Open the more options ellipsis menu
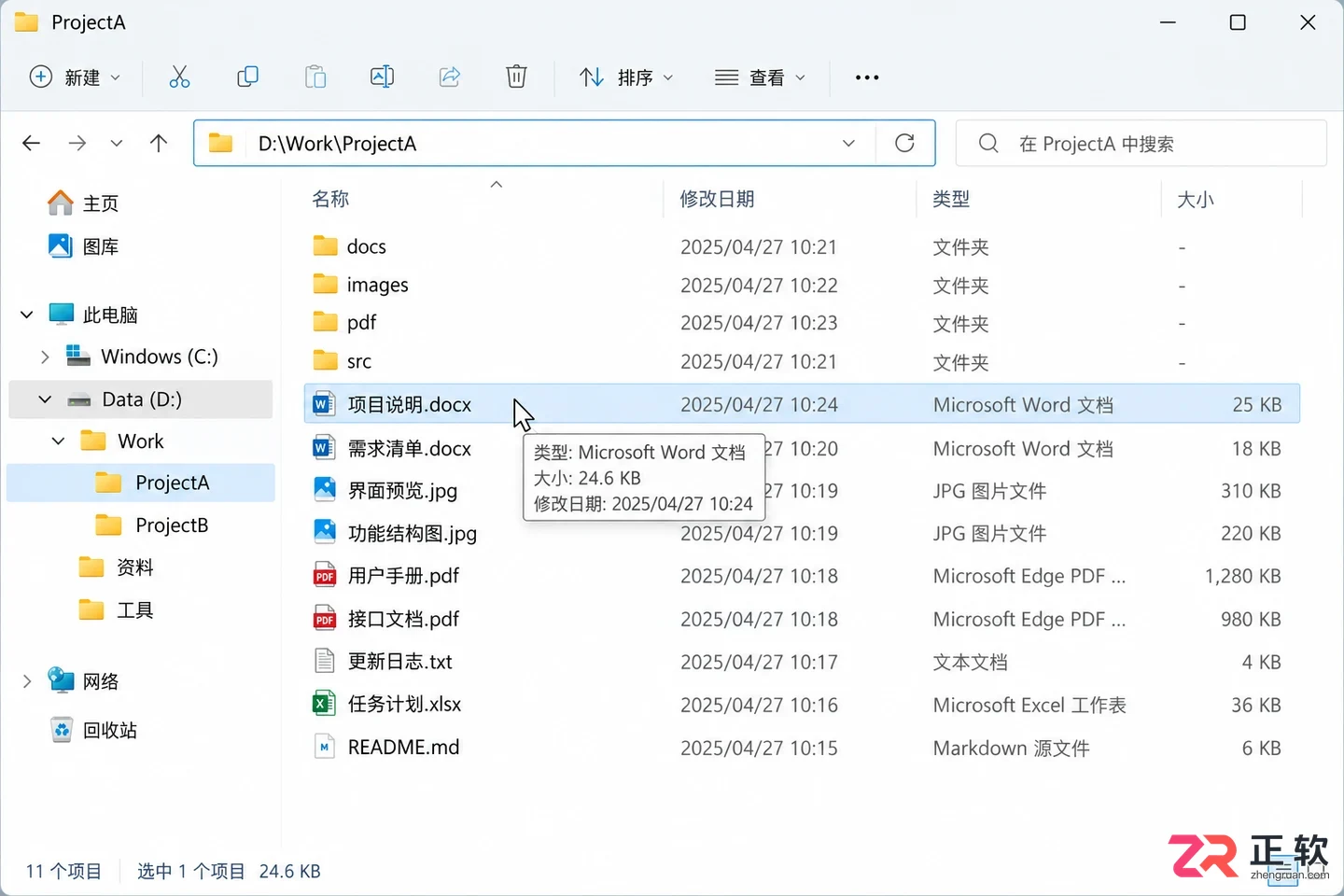 point(867,77)
